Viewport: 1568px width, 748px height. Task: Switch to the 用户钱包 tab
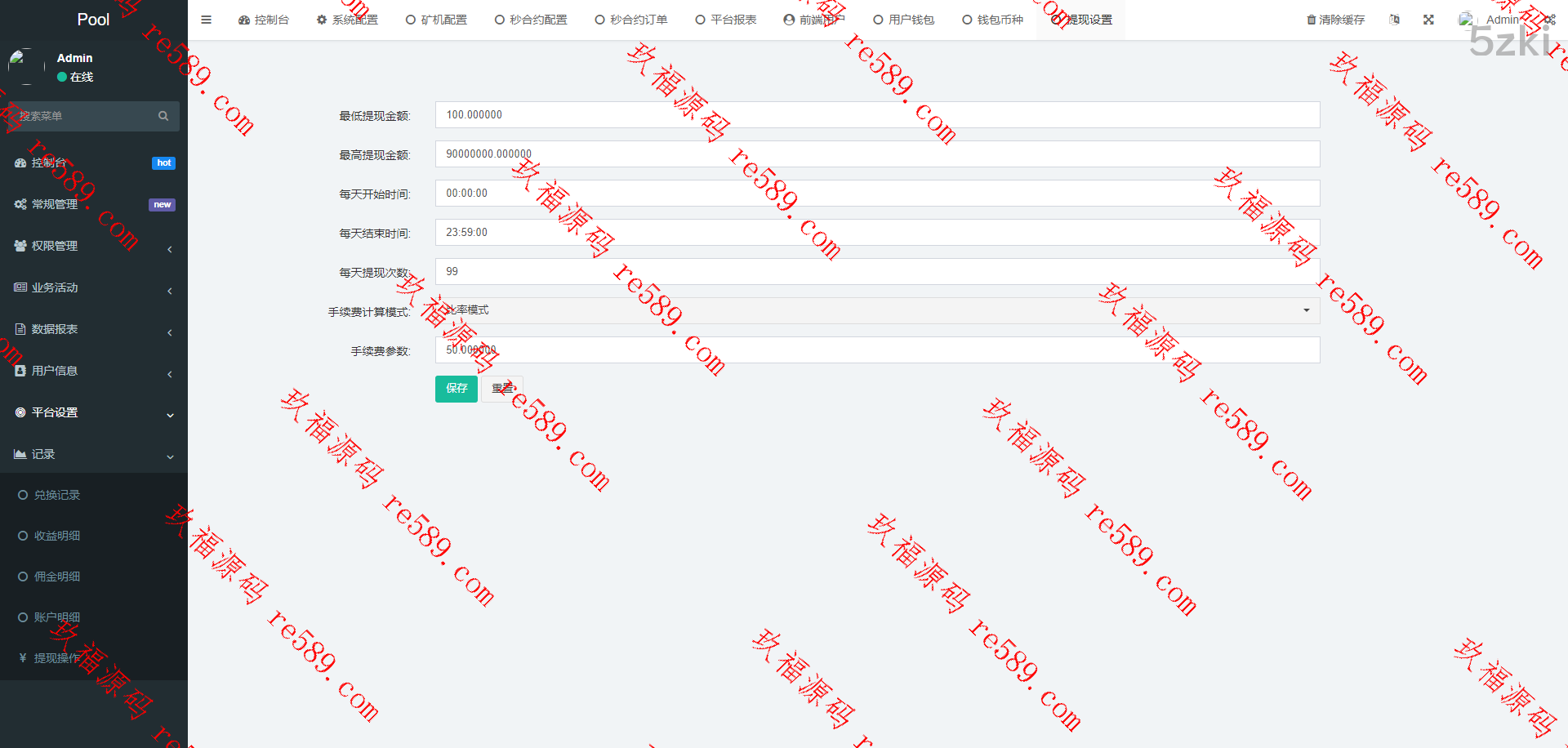click(x=903, y=20)
